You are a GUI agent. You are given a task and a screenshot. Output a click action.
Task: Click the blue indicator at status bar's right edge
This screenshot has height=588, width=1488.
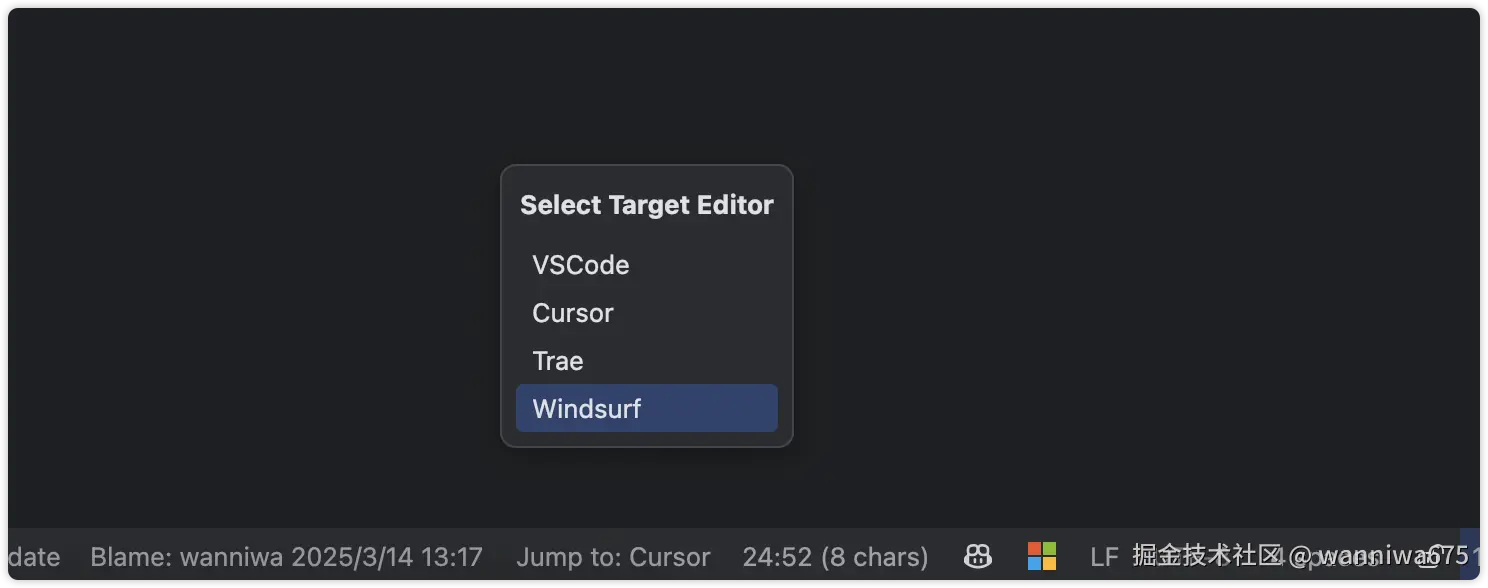pos(1469,554)
